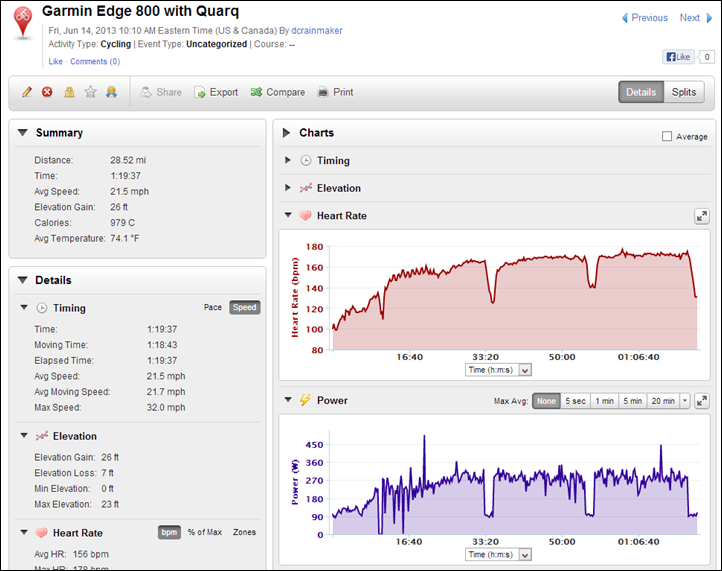The height and width of the screenshot is (571, 722).
Task: Set Max Avg to 20 min
Action: pyautogui.click(x=663, y=401)
